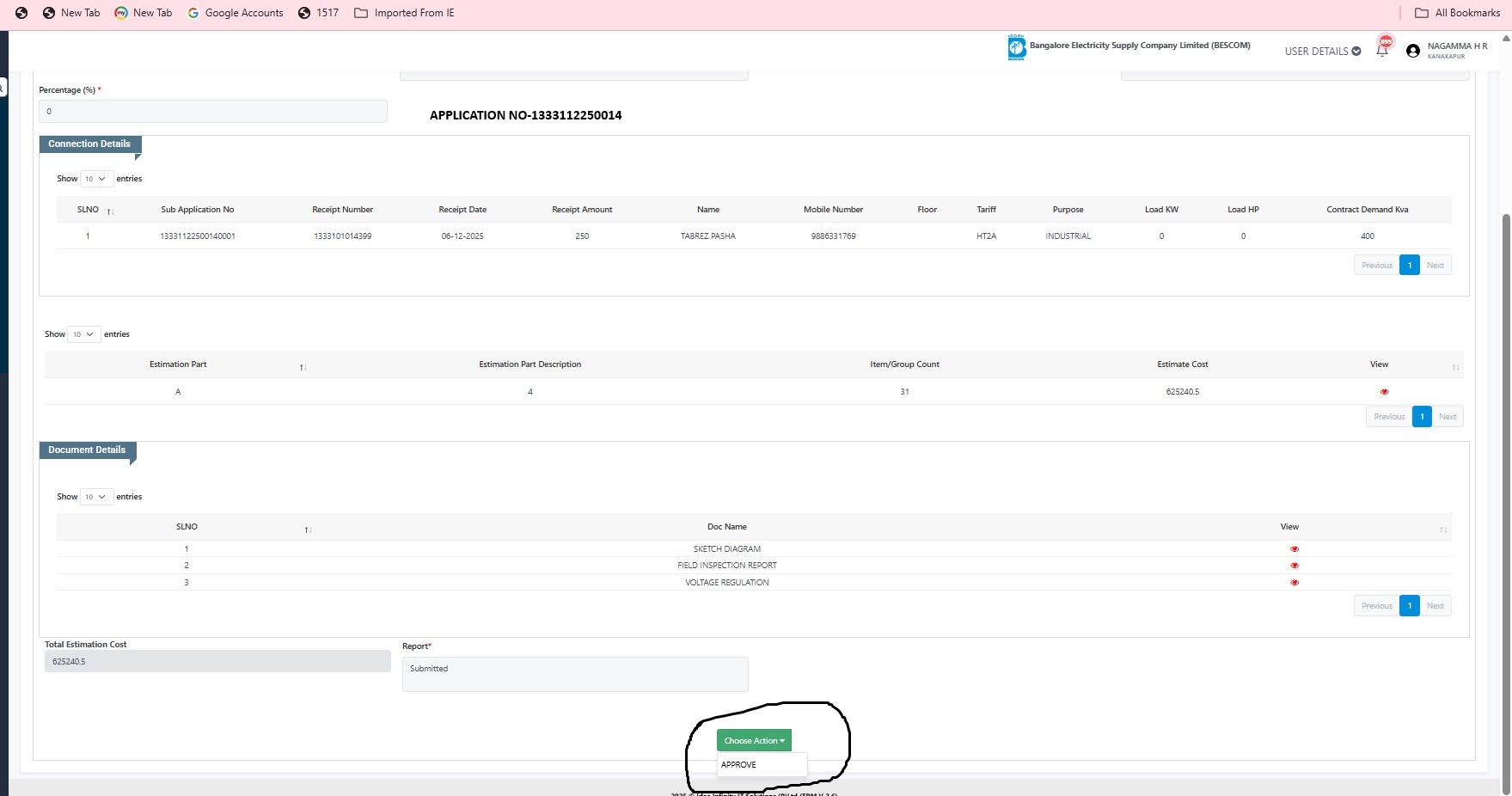Open the Imported From IE bookmarks folder
1512x796 pixels.
[404, 13]
